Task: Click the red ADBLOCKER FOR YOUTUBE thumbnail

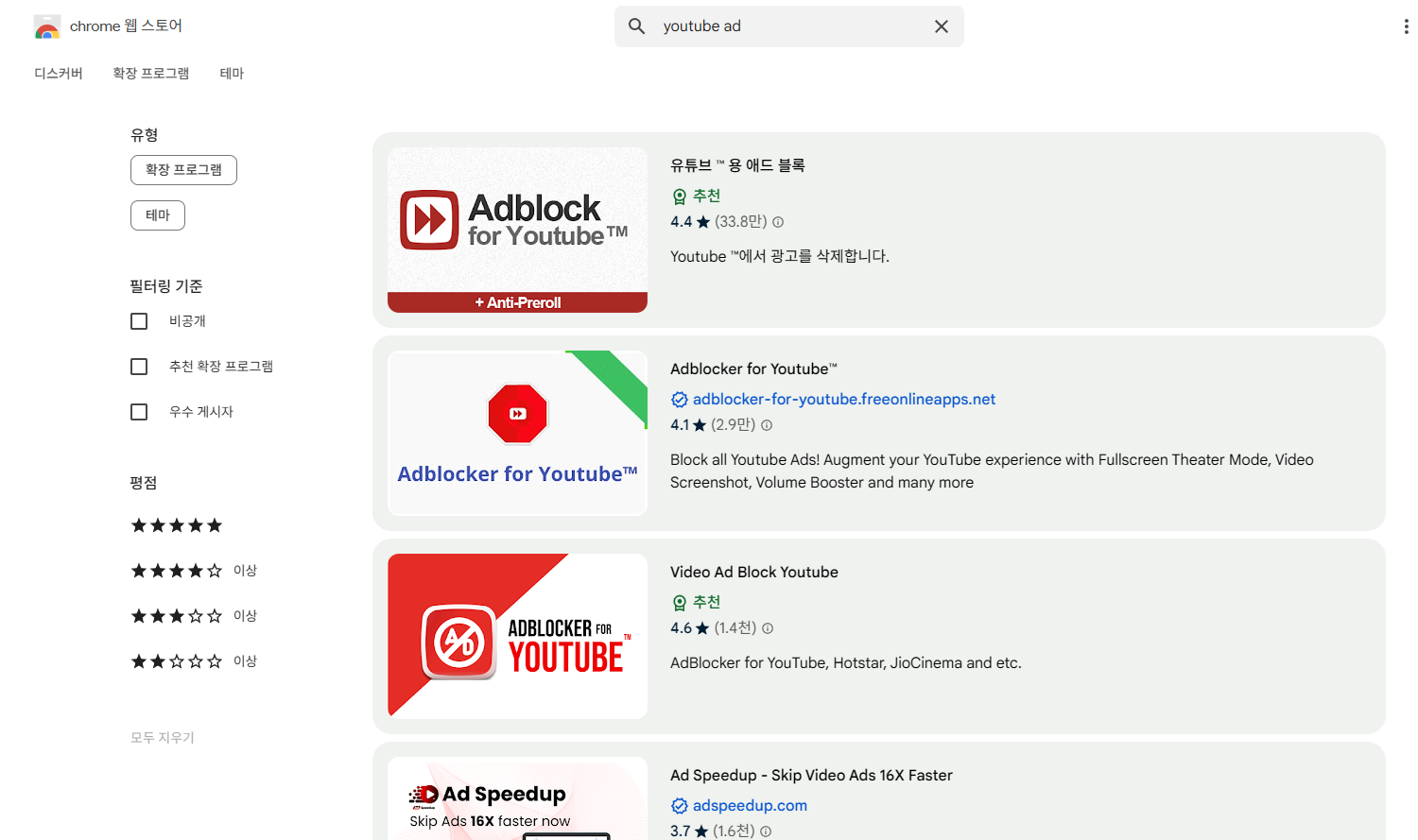Action: (517, 636)
